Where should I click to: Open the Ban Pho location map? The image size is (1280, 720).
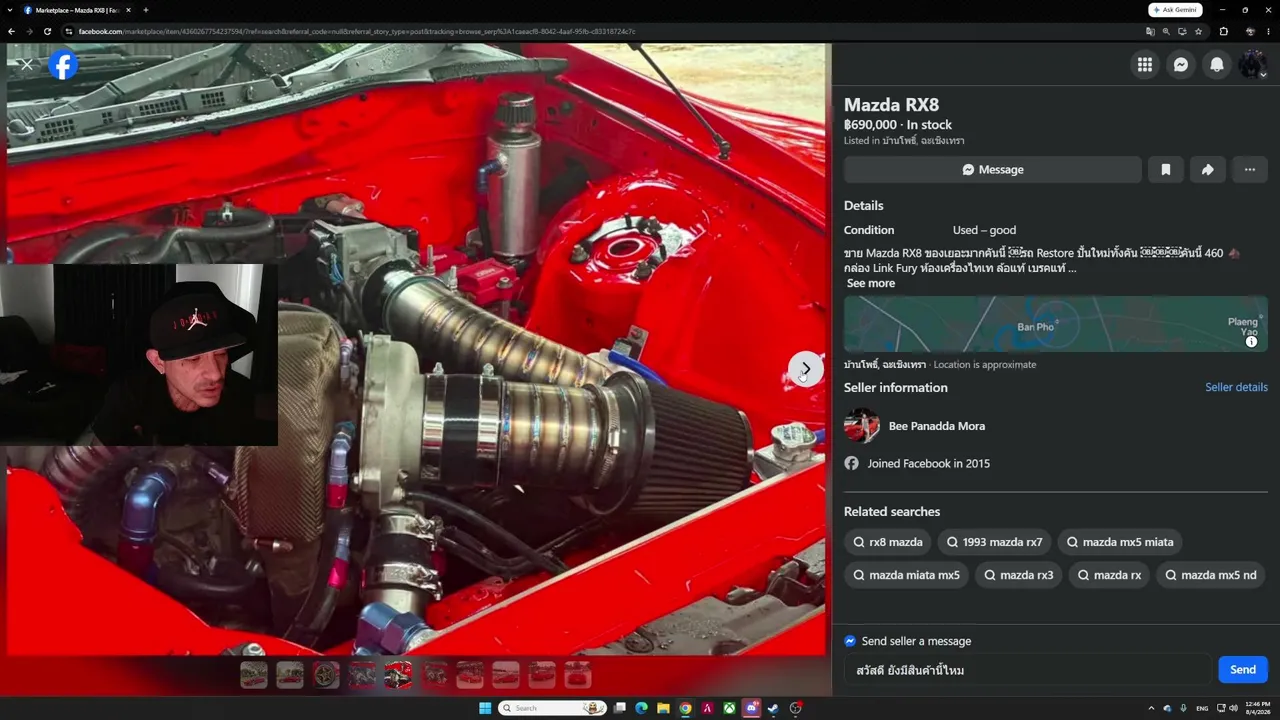tap(1055, 324)
